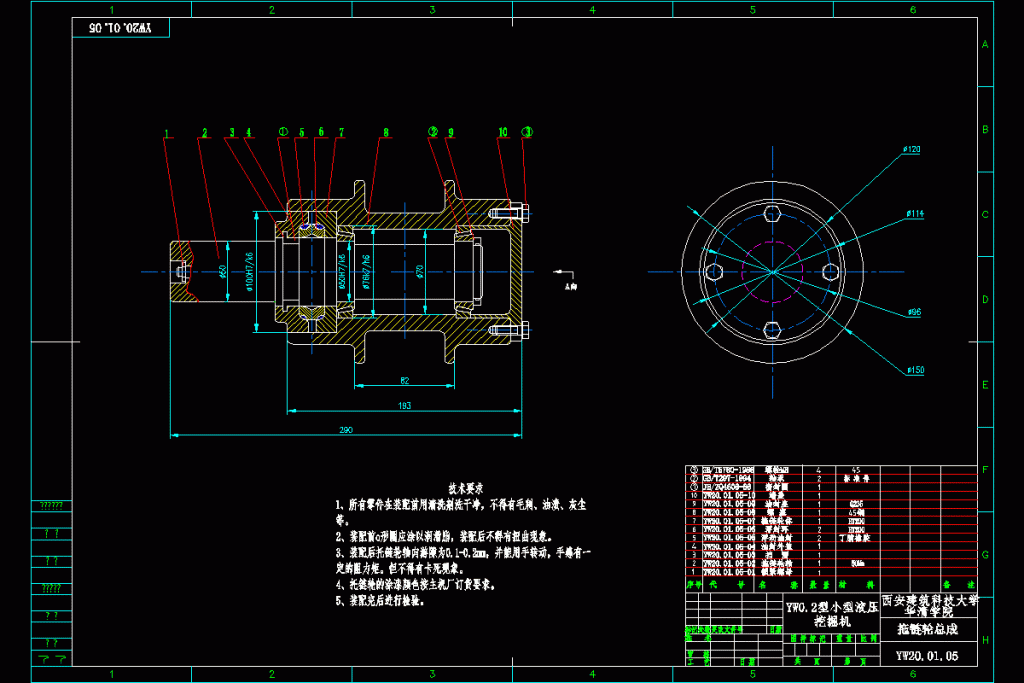1024x683 pixels.
Task: Select the ø150 outer diameter label
Action: (915, 370)
